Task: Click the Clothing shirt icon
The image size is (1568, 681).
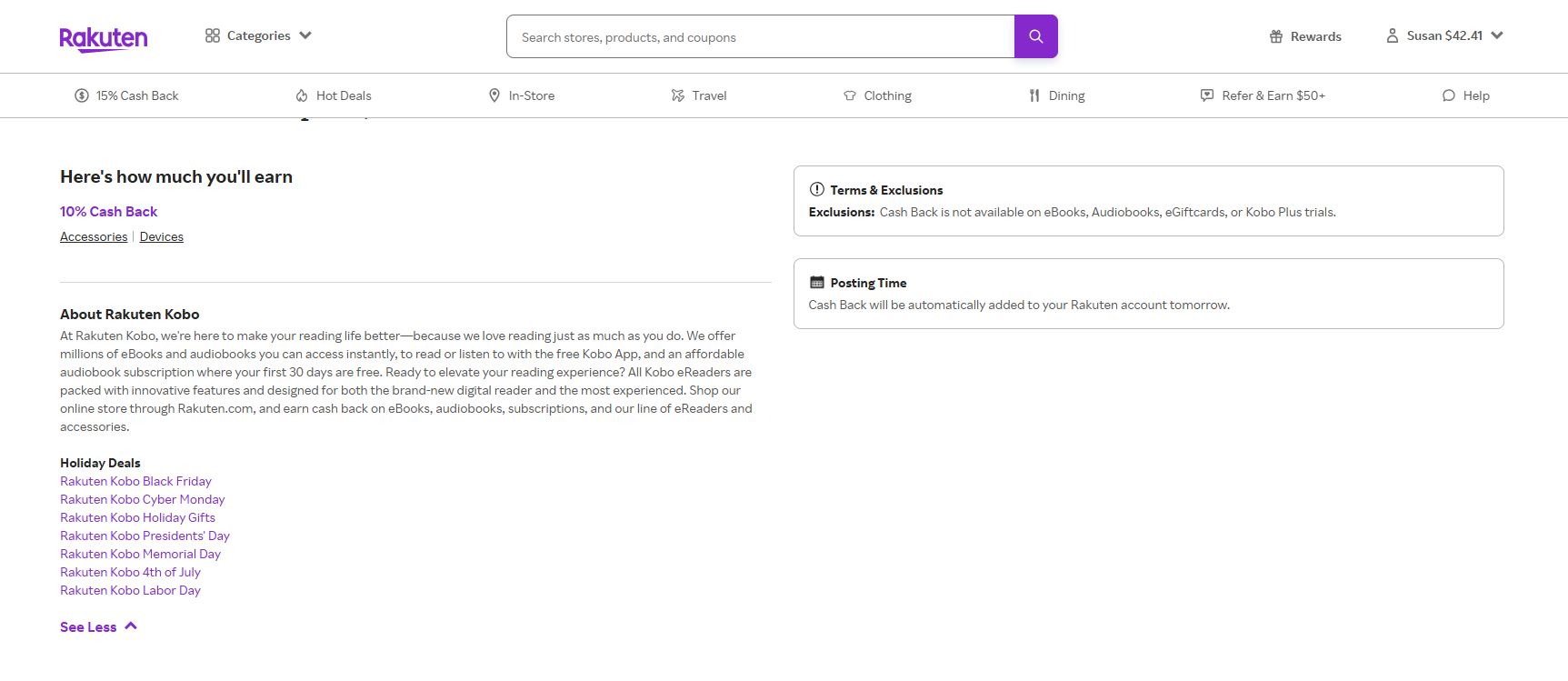Action: tap(850, 95)
